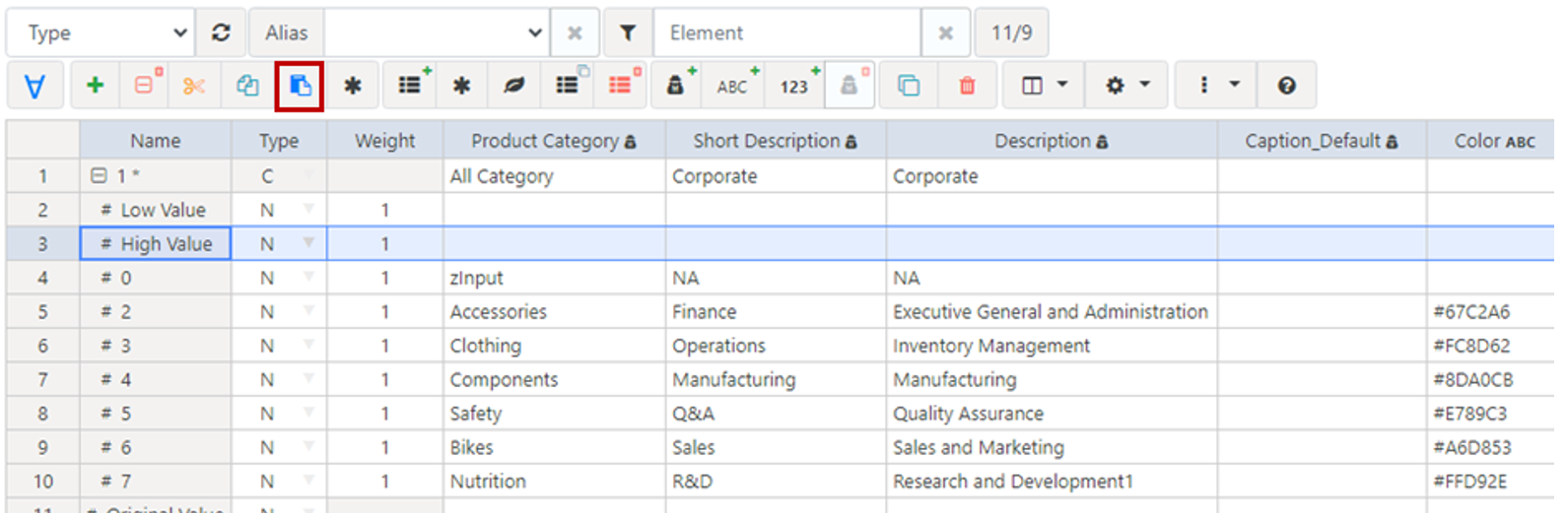This screenshot has height=513, width=1568.
Task: Click the second asterisk toolbar icon
Action: coord(461,86)
